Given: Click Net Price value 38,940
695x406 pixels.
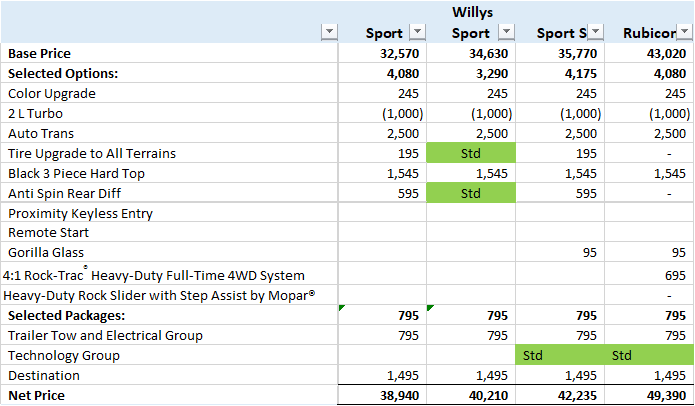Looking at the screenshot, I should pyautogui.click(x=399, y=395).
